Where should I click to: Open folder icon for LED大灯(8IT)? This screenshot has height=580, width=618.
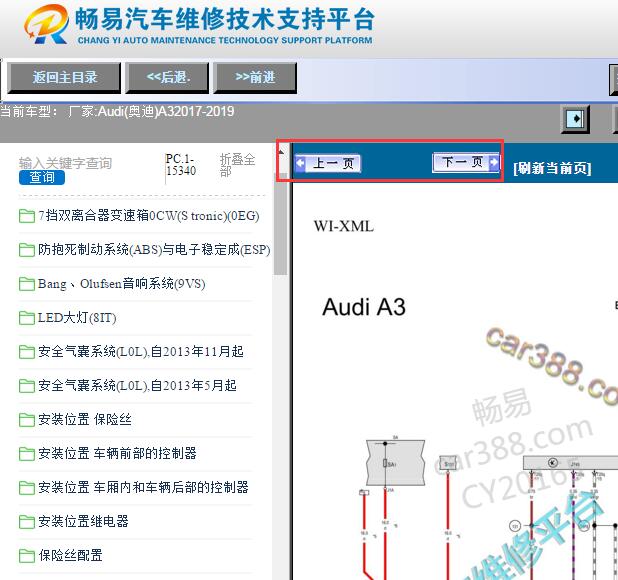click(x=26, y=318)
